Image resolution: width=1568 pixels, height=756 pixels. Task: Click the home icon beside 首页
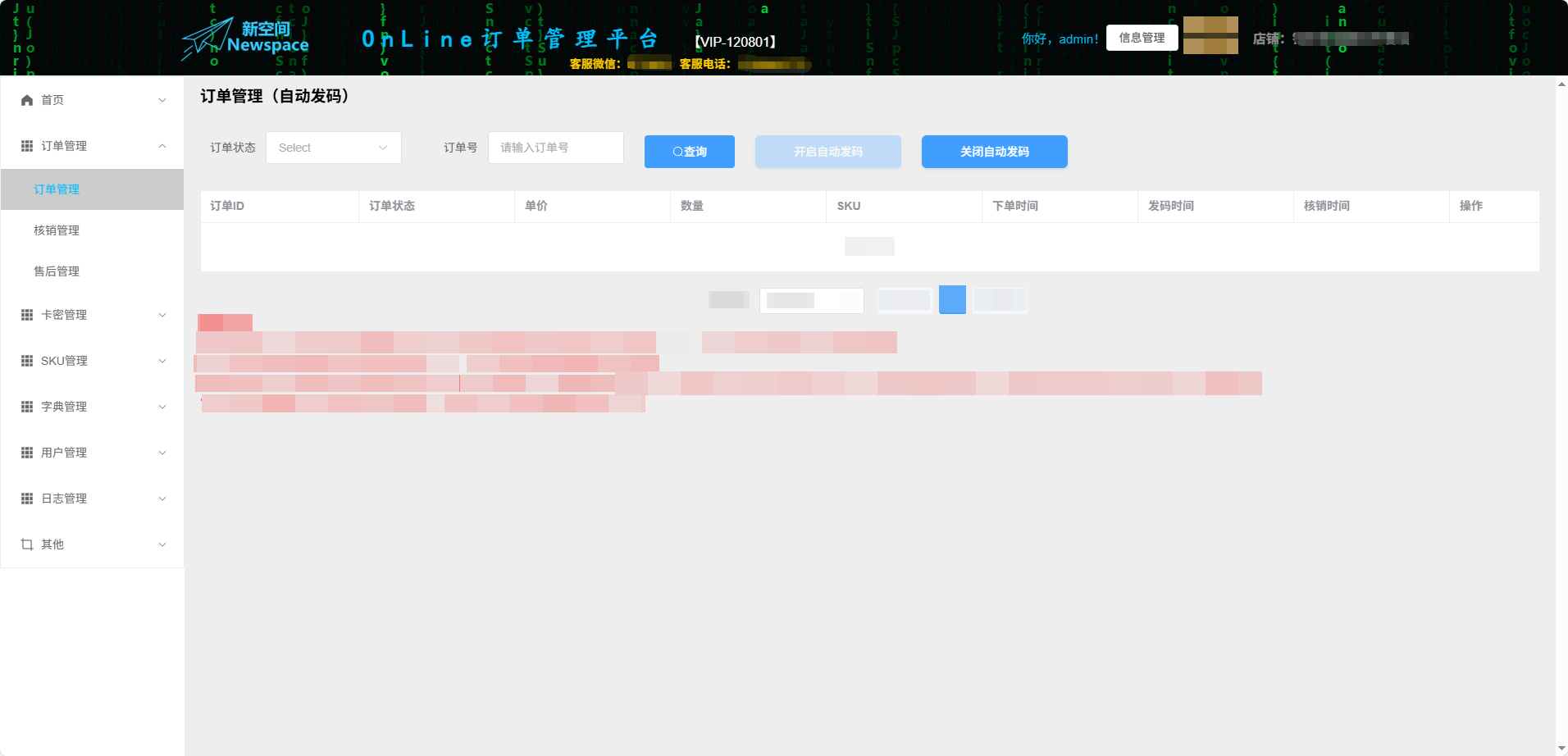click(25, 100)
